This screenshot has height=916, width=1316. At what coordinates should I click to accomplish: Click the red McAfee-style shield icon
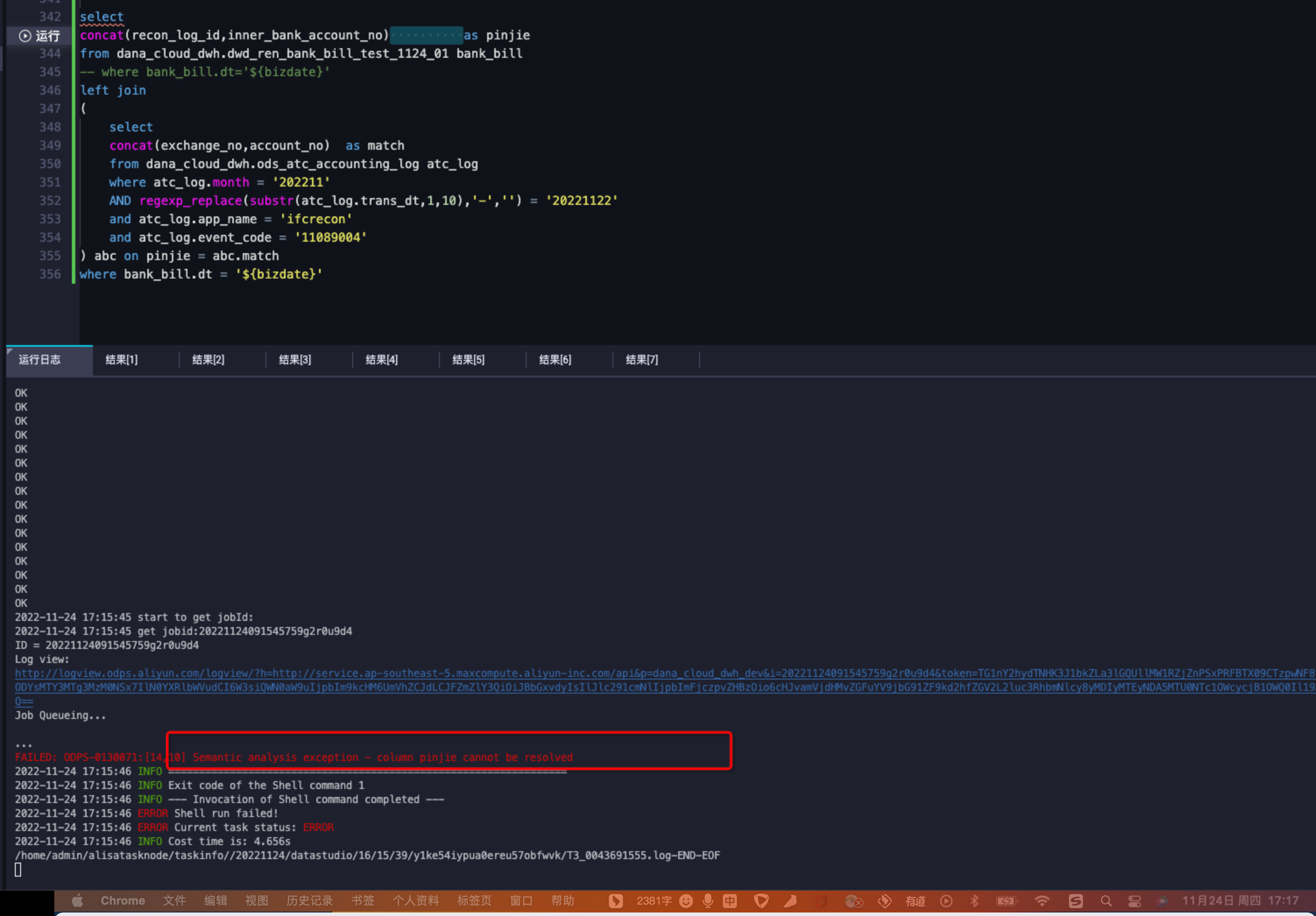click(x=822, y=901)
